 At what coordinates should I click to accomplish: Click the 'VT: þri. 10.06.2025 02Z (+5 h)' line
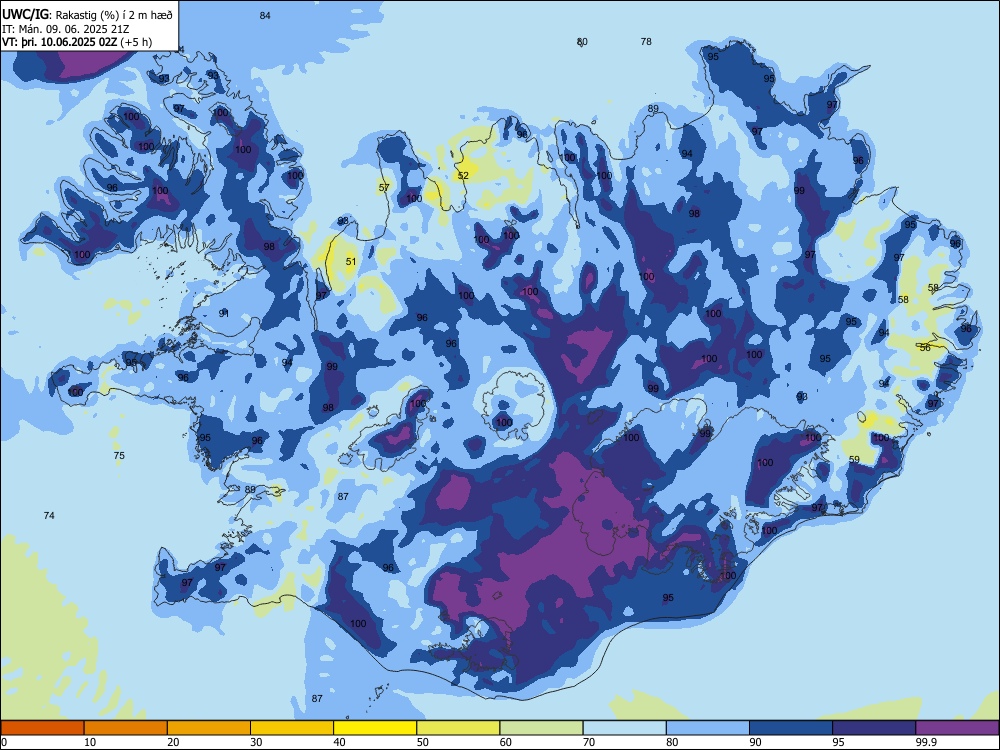[x=77, y=42]
